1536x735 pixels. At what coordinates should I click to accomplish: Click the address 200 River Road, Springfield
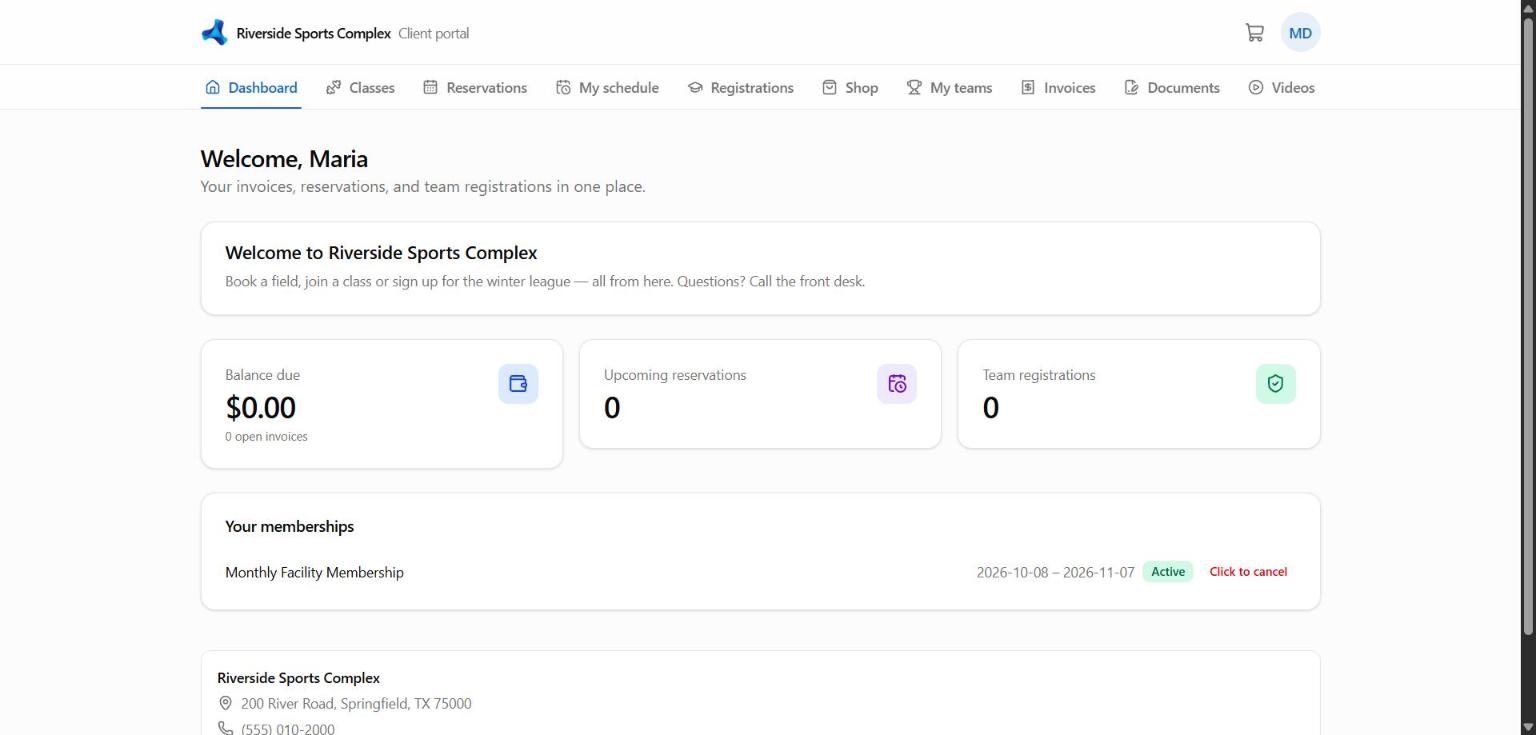point(356,704)
